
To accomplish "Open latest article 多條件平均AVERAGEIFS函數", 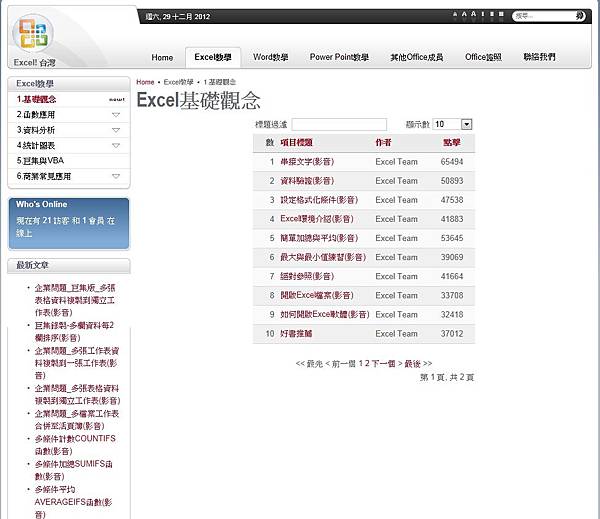I will (x=73, y=501).
